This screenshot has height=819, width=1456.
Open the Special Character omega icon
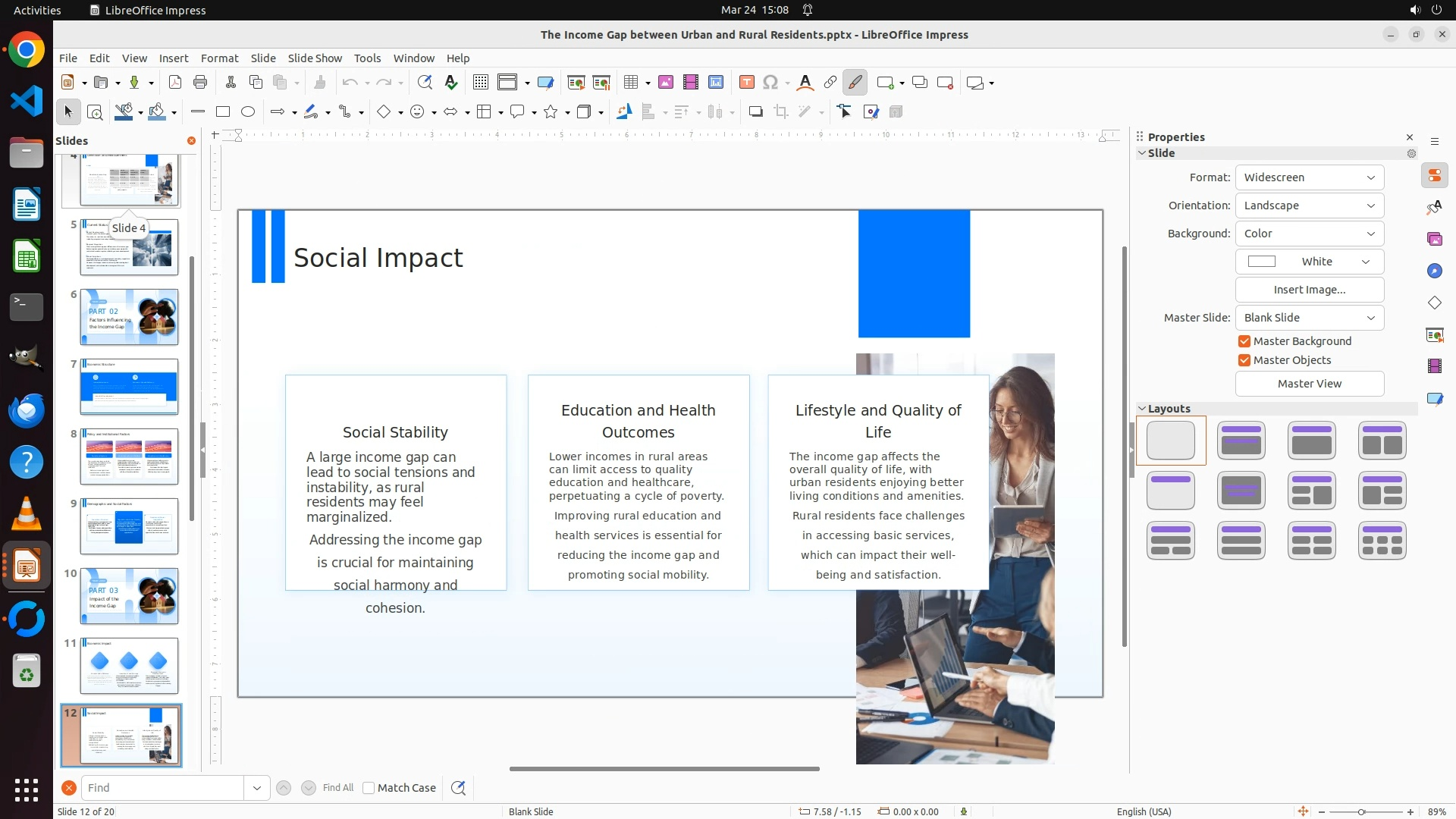coord(770,83)
